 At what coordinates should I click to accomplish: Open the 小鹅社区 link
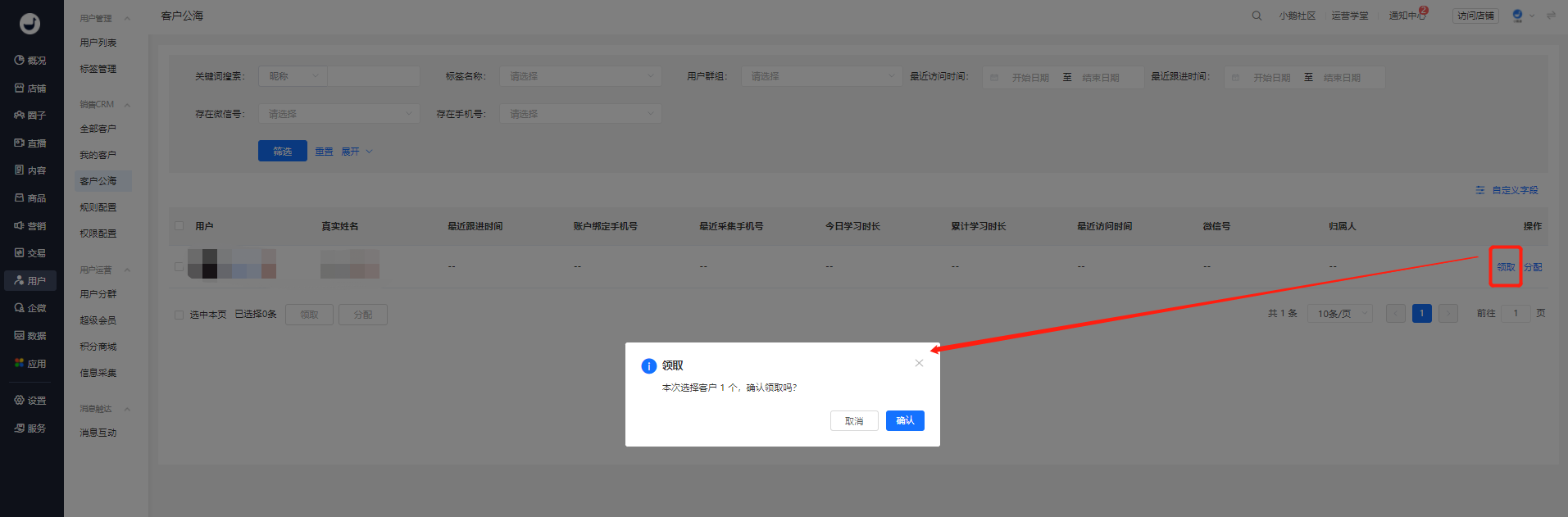pos(1298,16)
